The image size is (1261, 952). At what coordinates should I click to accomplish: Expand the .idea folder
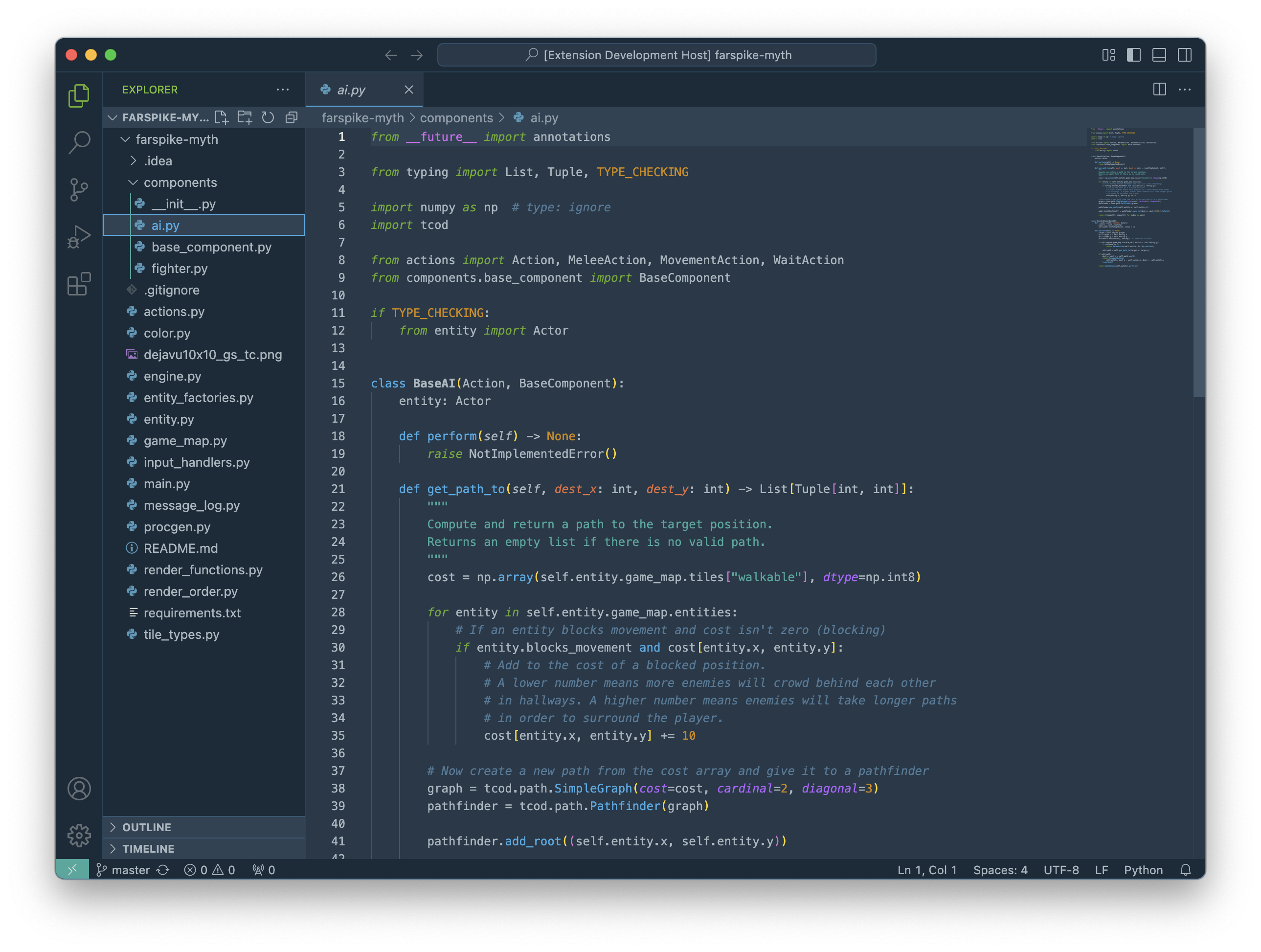pos(158,161)
